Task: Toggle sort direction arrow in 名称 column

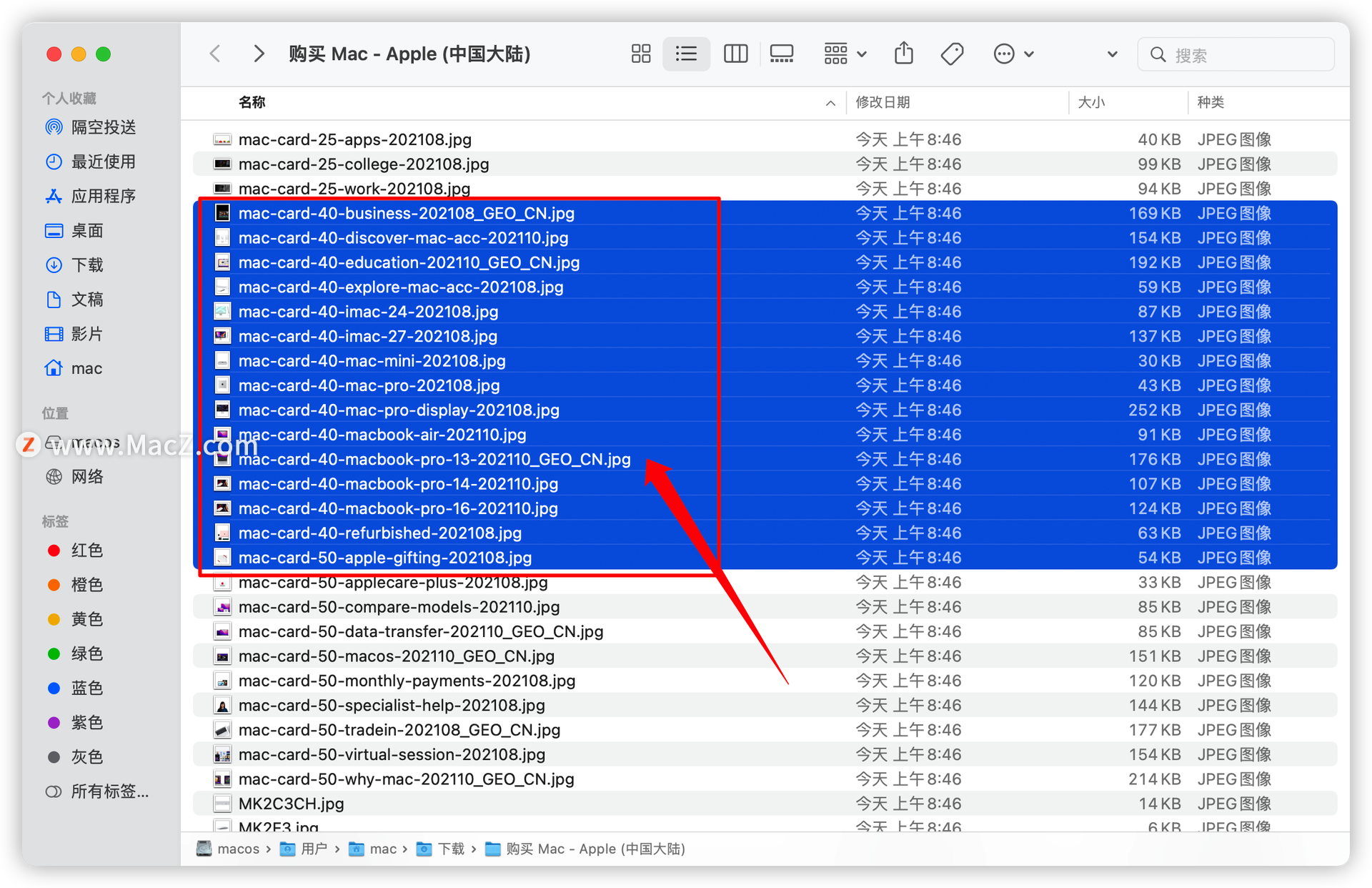Action: tap(830, 103)
